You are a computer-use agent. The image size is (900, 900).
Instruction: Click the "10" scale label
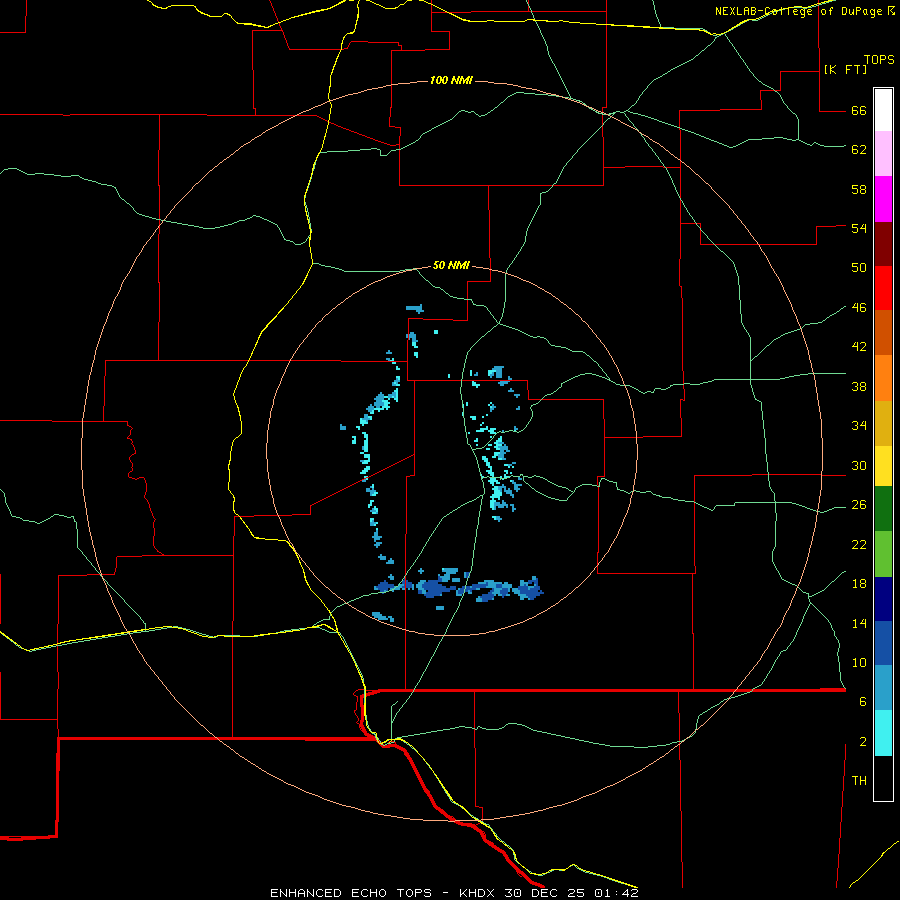point(859,662)
